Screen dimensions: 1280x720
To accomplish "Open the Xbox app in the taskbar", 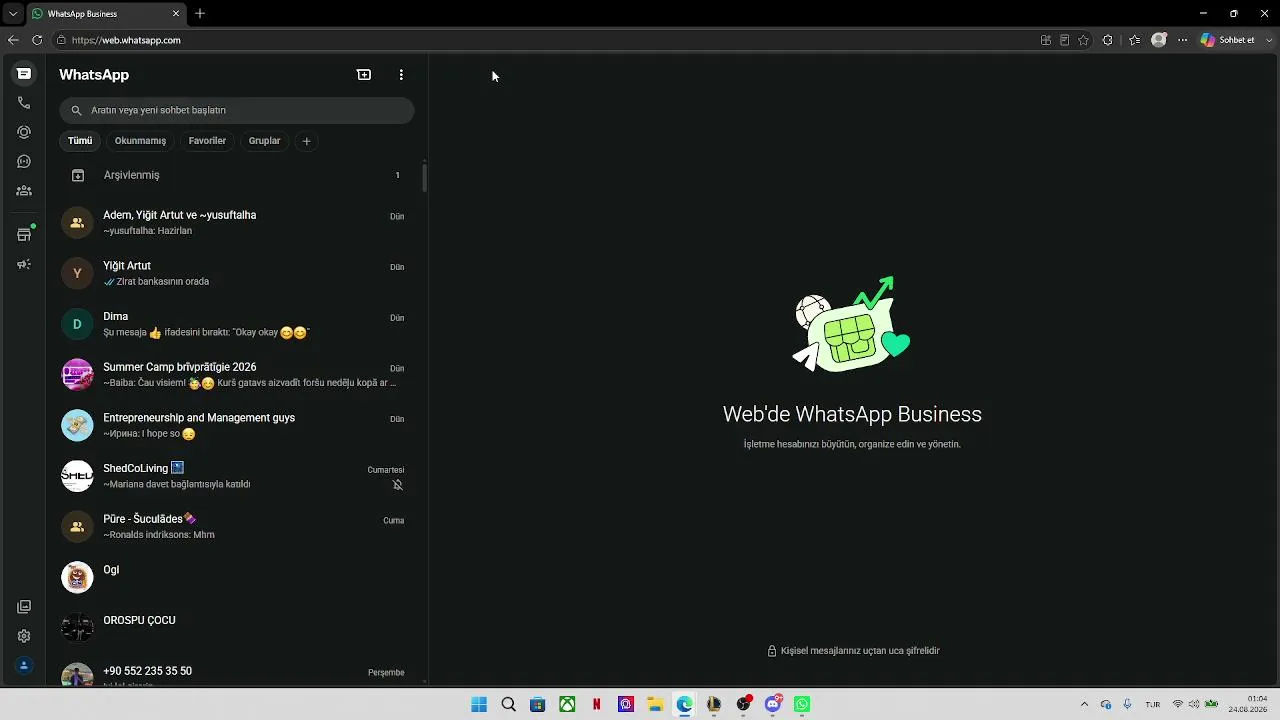I will (567, 704).
